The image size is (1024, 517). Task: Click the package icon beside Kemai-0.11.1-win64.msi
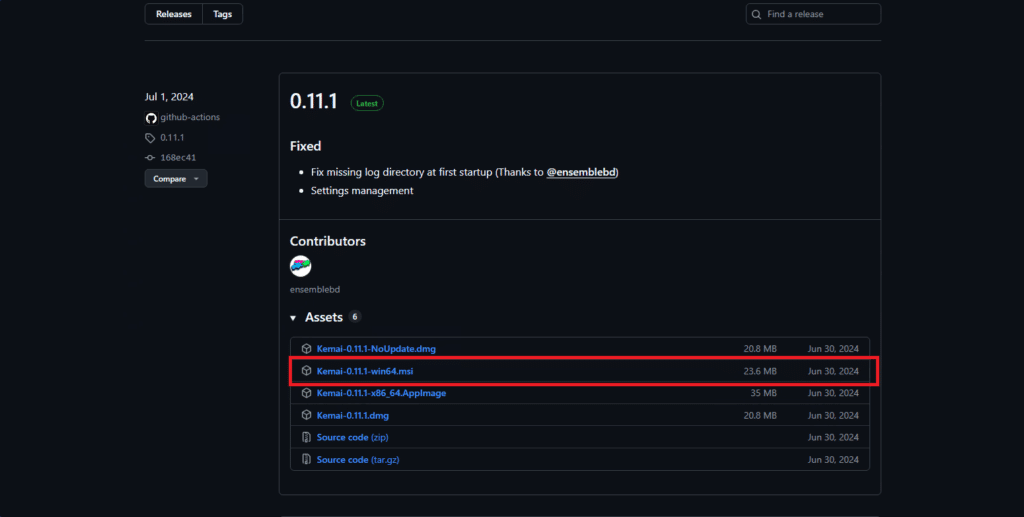[306, 371]
